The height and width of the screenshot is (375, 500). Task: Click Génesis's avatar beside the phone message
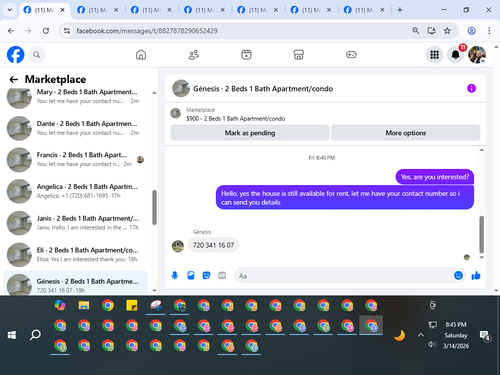(x=178, y=246)
